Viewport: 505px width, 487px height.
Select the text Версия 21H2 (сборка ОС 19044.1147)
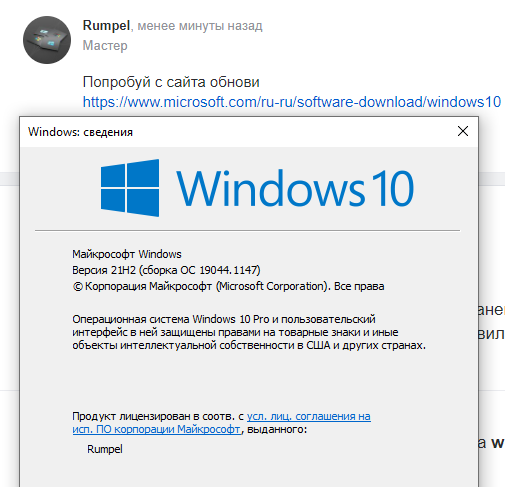[166, 270]
